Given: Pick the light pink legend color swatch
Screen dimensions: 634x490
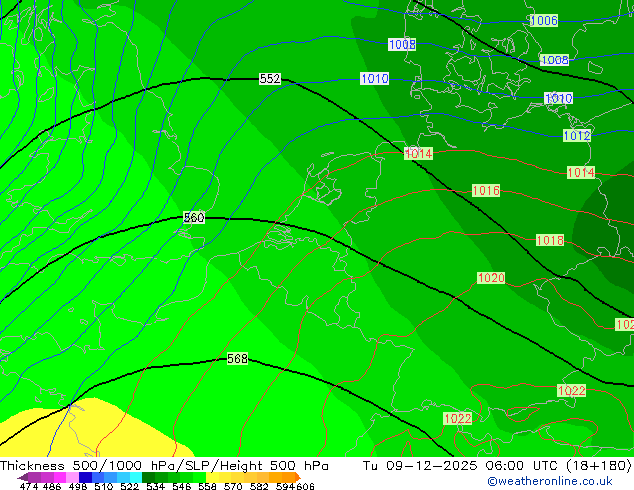Looking at the screenshot, I should pyautogui.click(x=72, y=477).
